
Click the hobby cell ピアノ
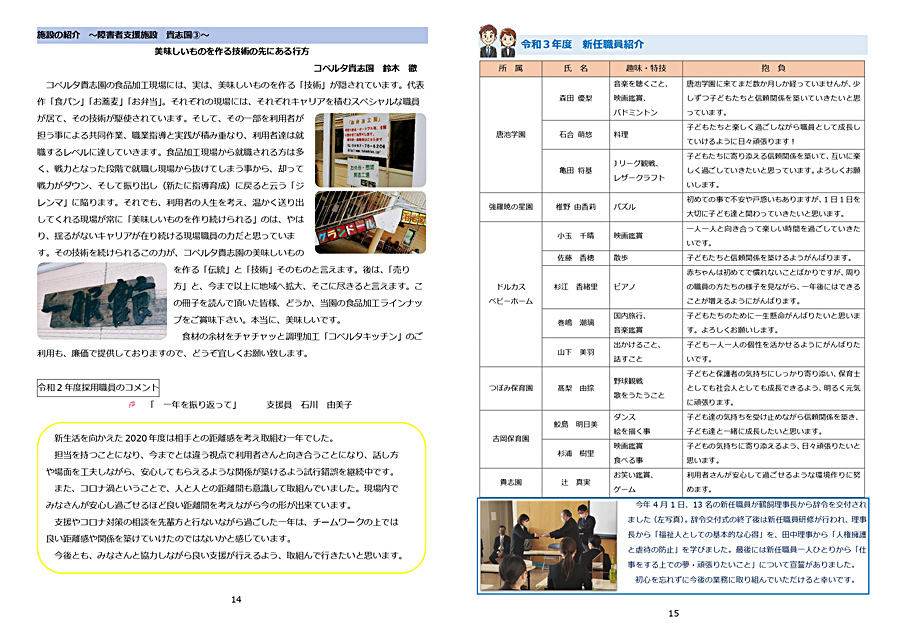pos(624,287)
